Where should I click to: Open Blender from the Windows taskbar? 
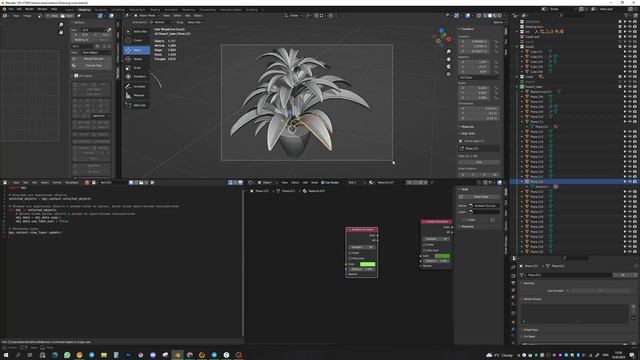click(178, 355)
